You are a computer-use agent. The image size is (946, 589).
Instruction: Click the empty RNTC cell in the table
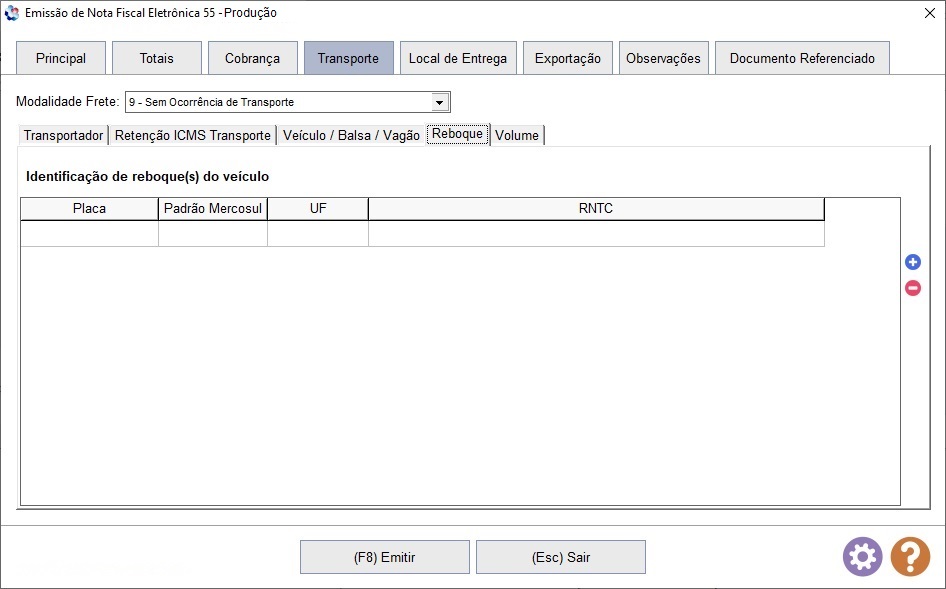pos(595,233)
